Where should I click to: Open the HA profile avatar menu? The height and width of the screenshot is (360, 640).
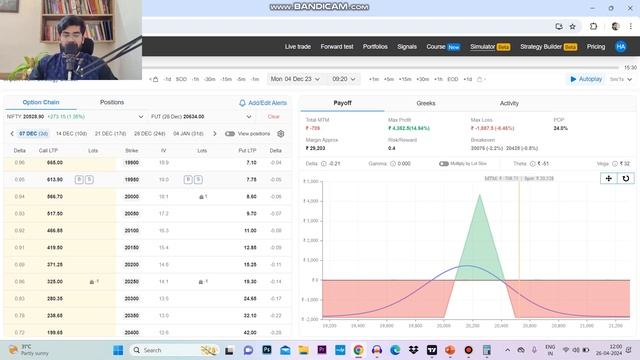(x=620, y=47)
